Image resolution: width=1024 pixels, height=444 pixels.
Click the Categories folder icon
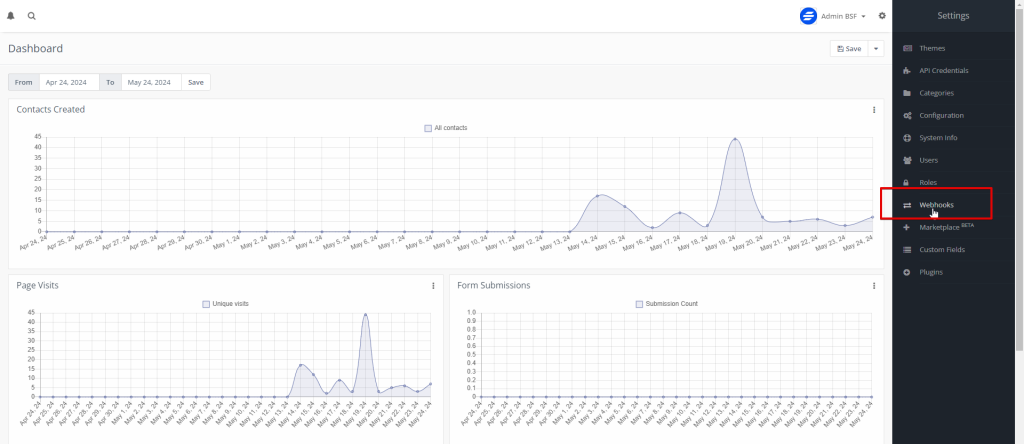907,93
